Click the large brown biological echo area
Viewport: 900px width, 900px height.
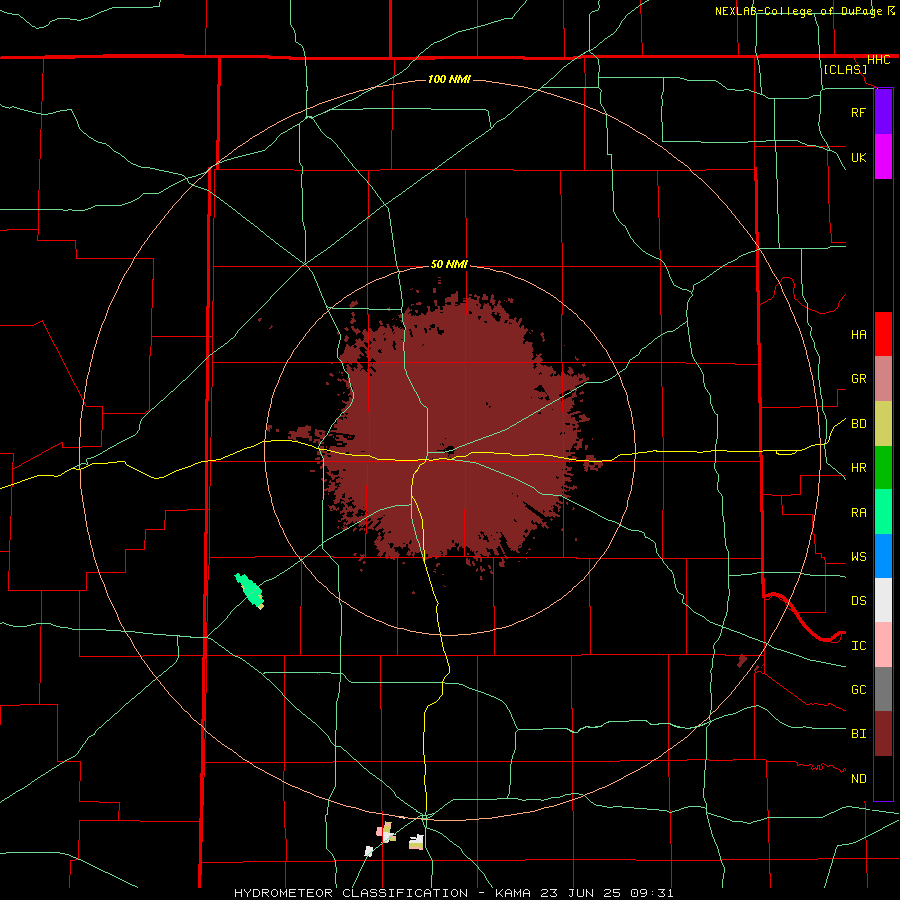pyautogui.click(x=453, y=428)
